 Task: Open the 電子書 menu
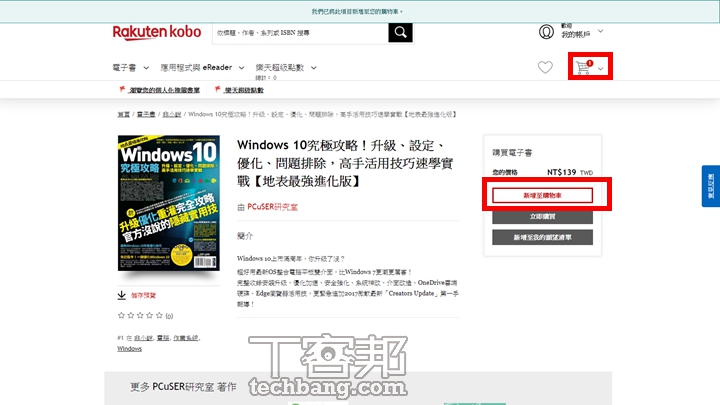pos(124,68)
